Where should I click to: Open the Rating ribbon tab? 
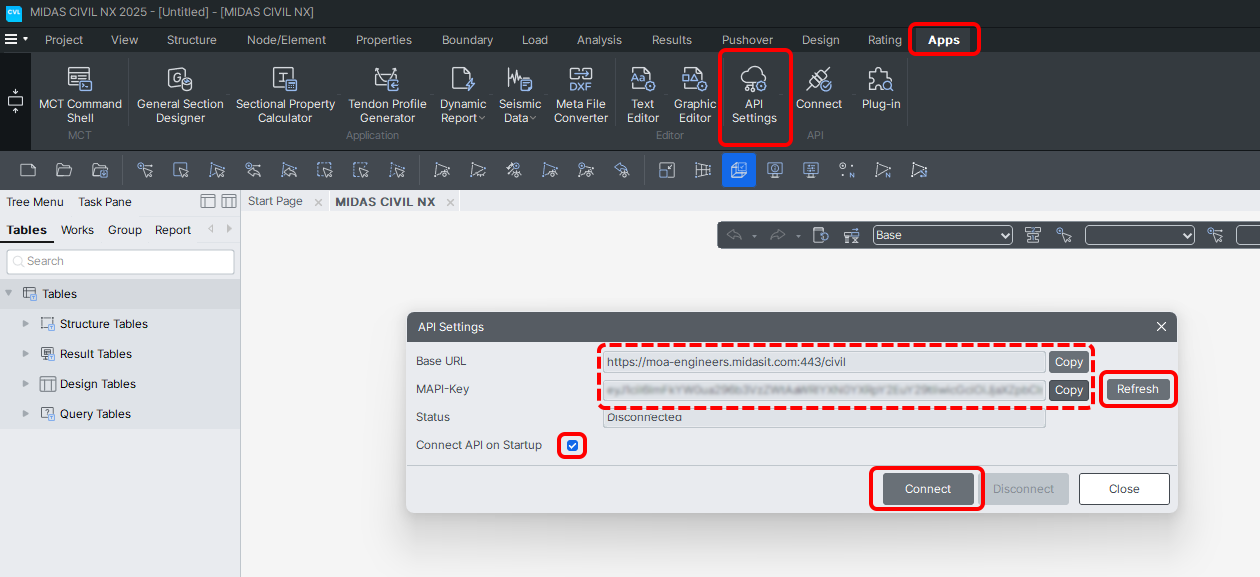coord(885,40)
